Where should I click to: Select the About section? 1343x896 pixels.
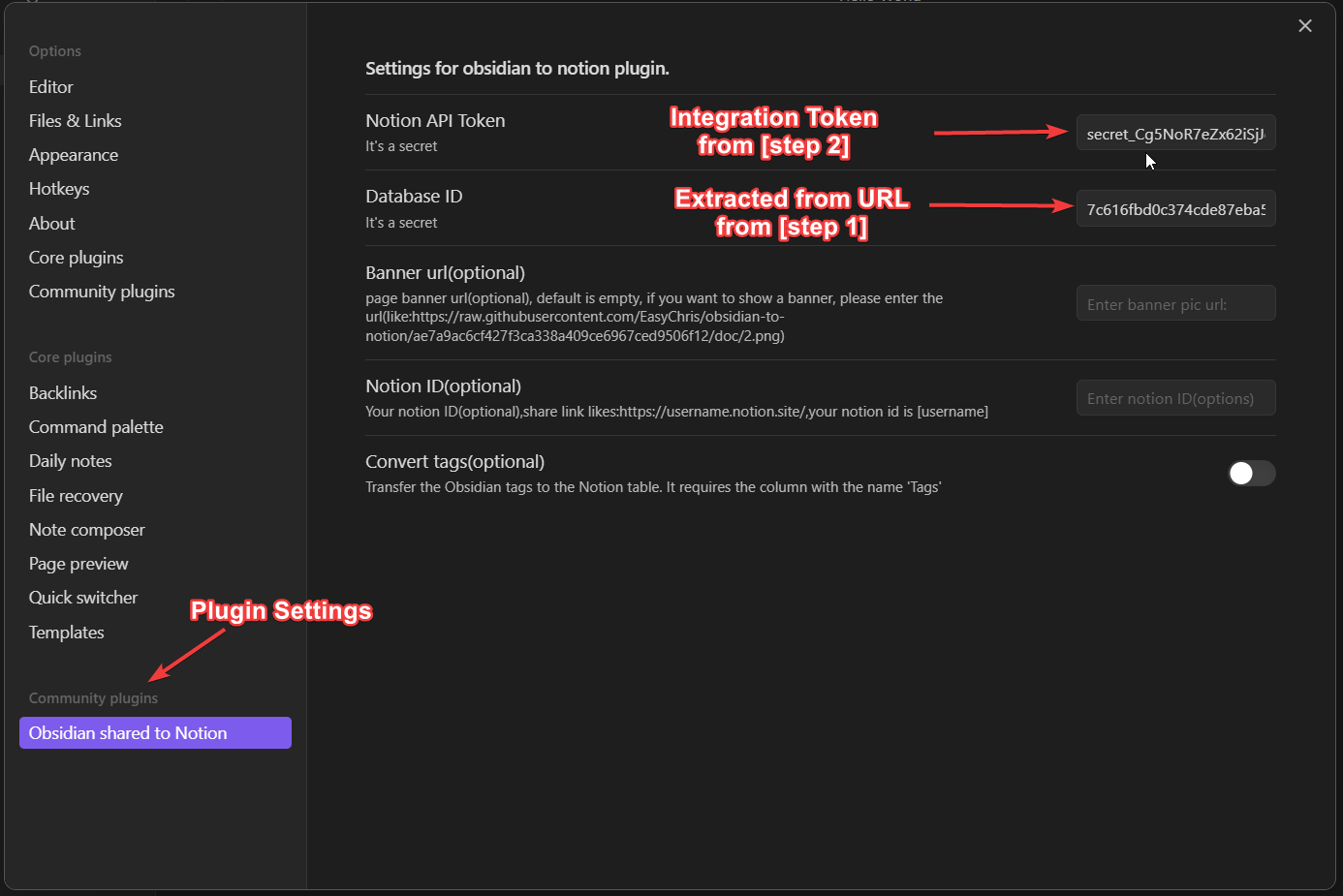pyautogui.click(x=52, y=224)
